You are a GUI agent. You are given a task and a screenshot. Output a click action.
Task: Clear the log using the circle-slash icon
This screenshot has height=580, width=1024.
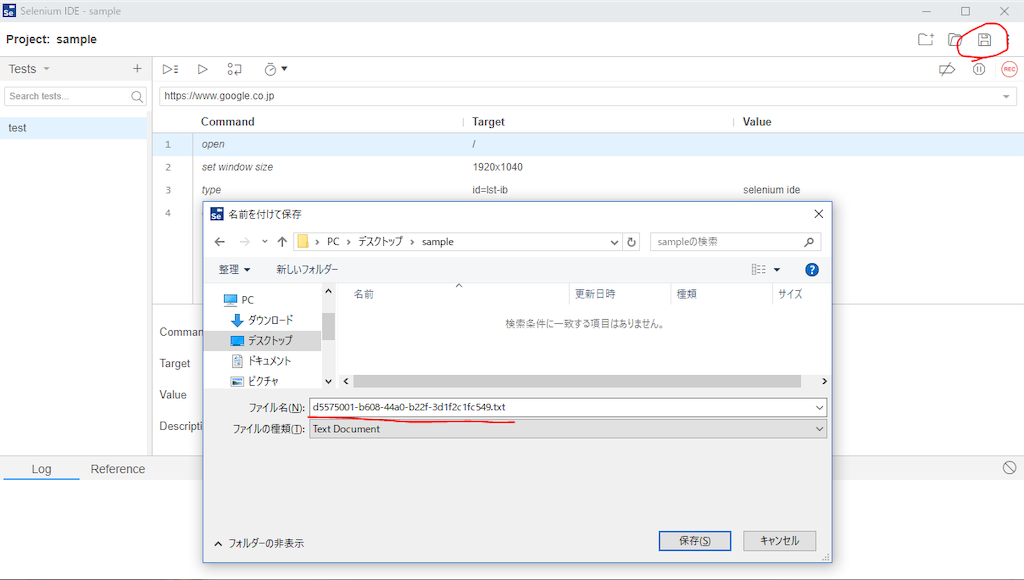coord(1010,468)
